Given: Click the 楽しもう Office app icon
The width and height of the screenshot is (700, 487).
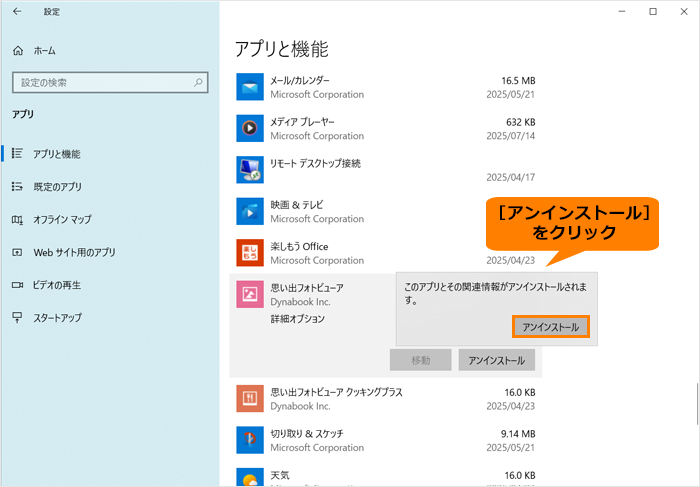Looking at the screenshot, I should coord(250,253).
